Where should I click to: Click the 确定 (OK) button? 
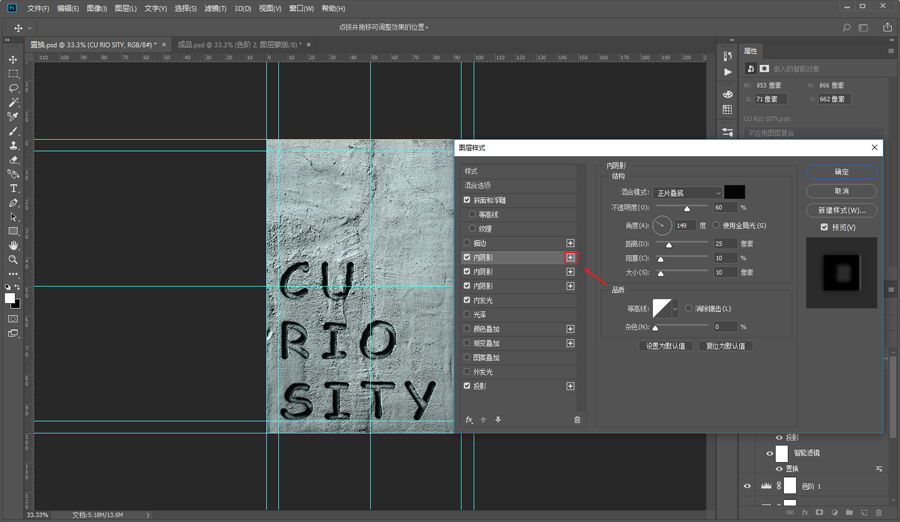click(841, 172)
